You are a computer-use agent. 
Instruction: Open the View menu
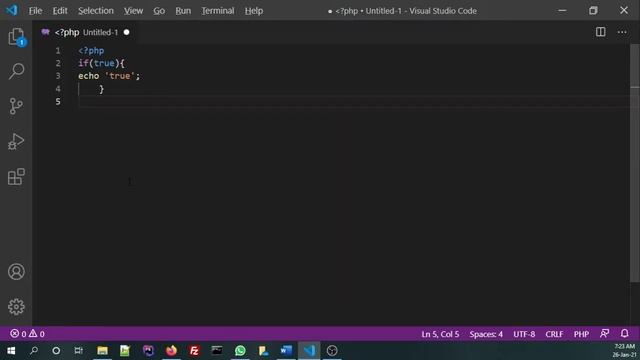point(133,11)
